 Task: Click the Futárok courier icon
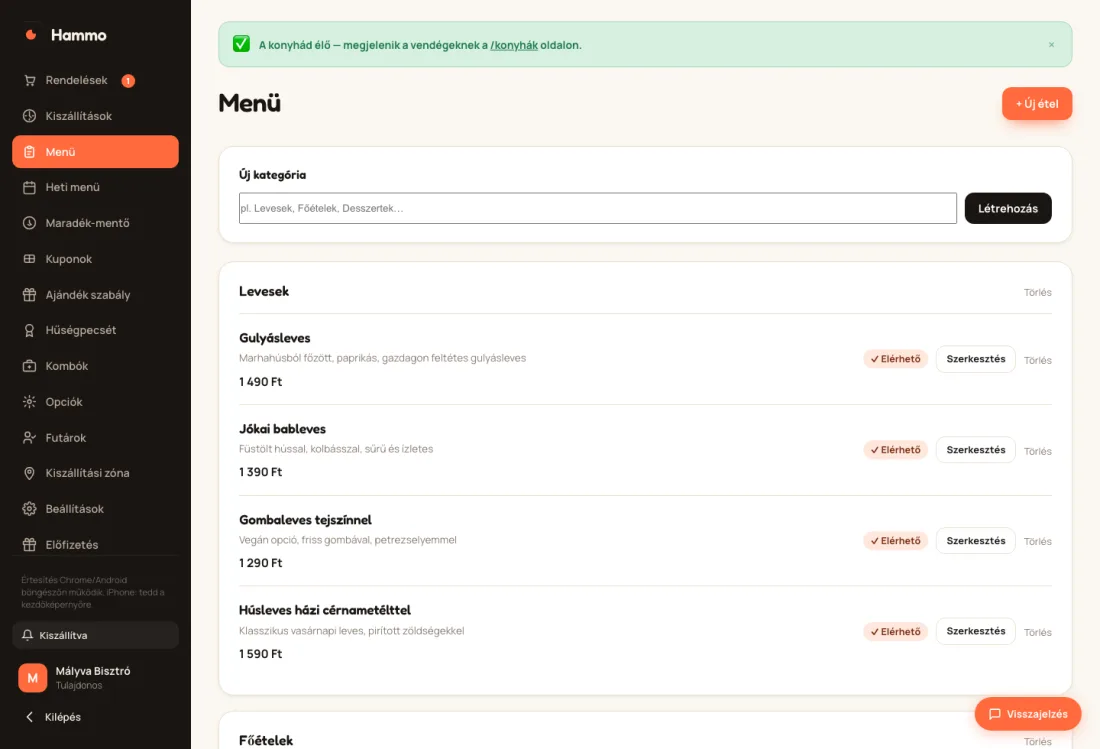[x=29, y=438]
